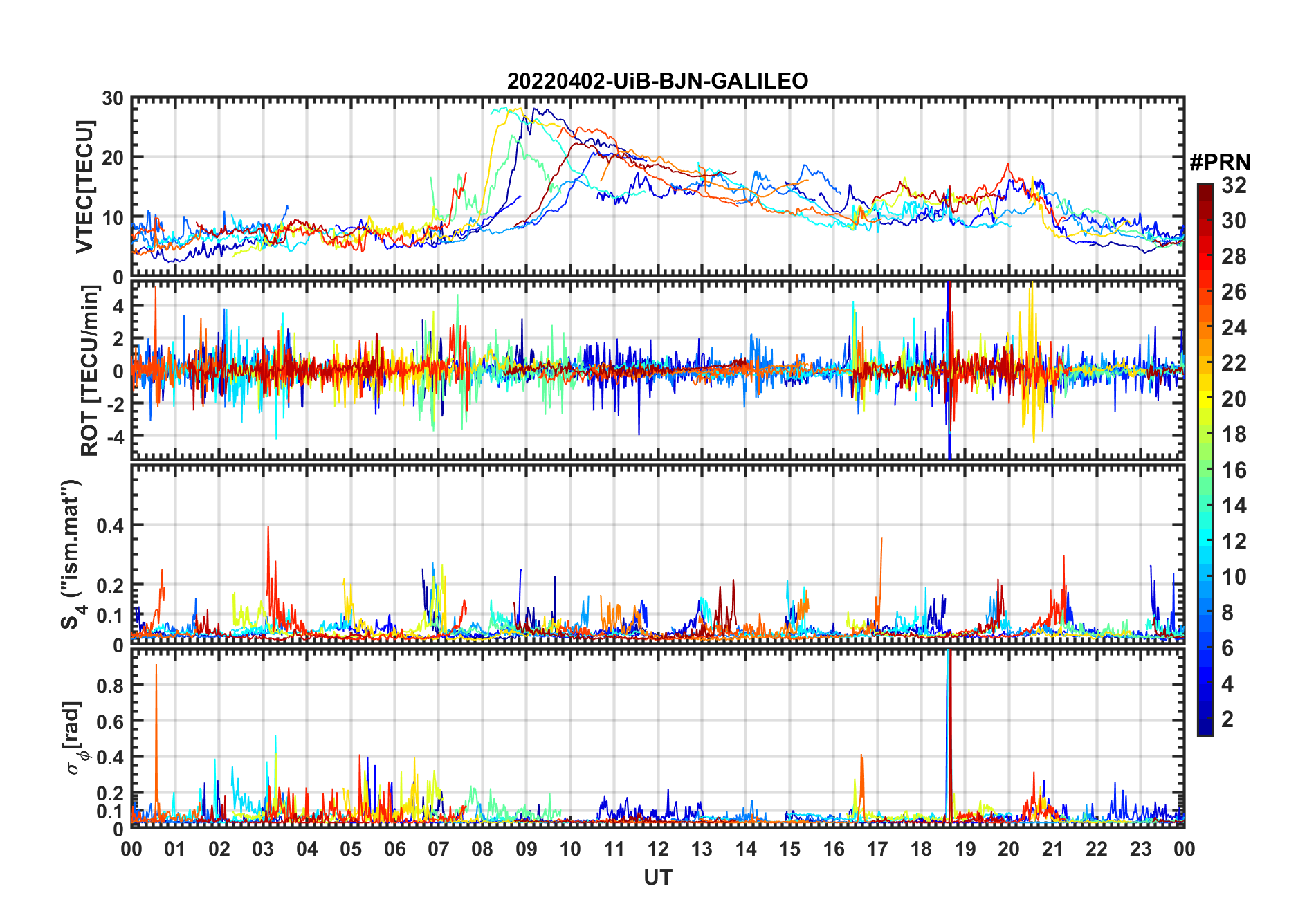Select the "UT" x-axis label

657,877
